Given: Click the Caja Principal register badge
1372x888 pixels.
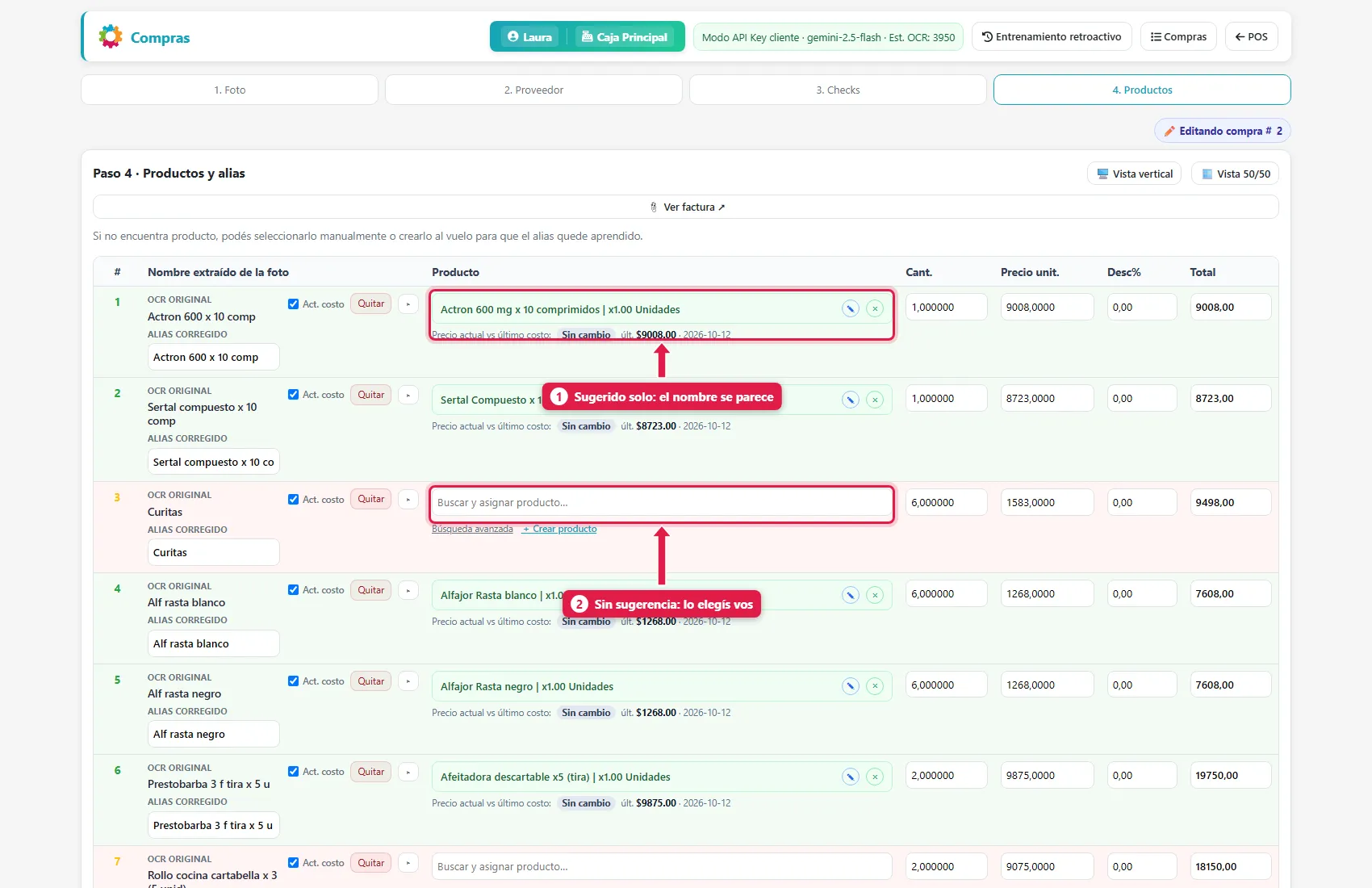Looking at the screenshot, I should pos(625,36).
